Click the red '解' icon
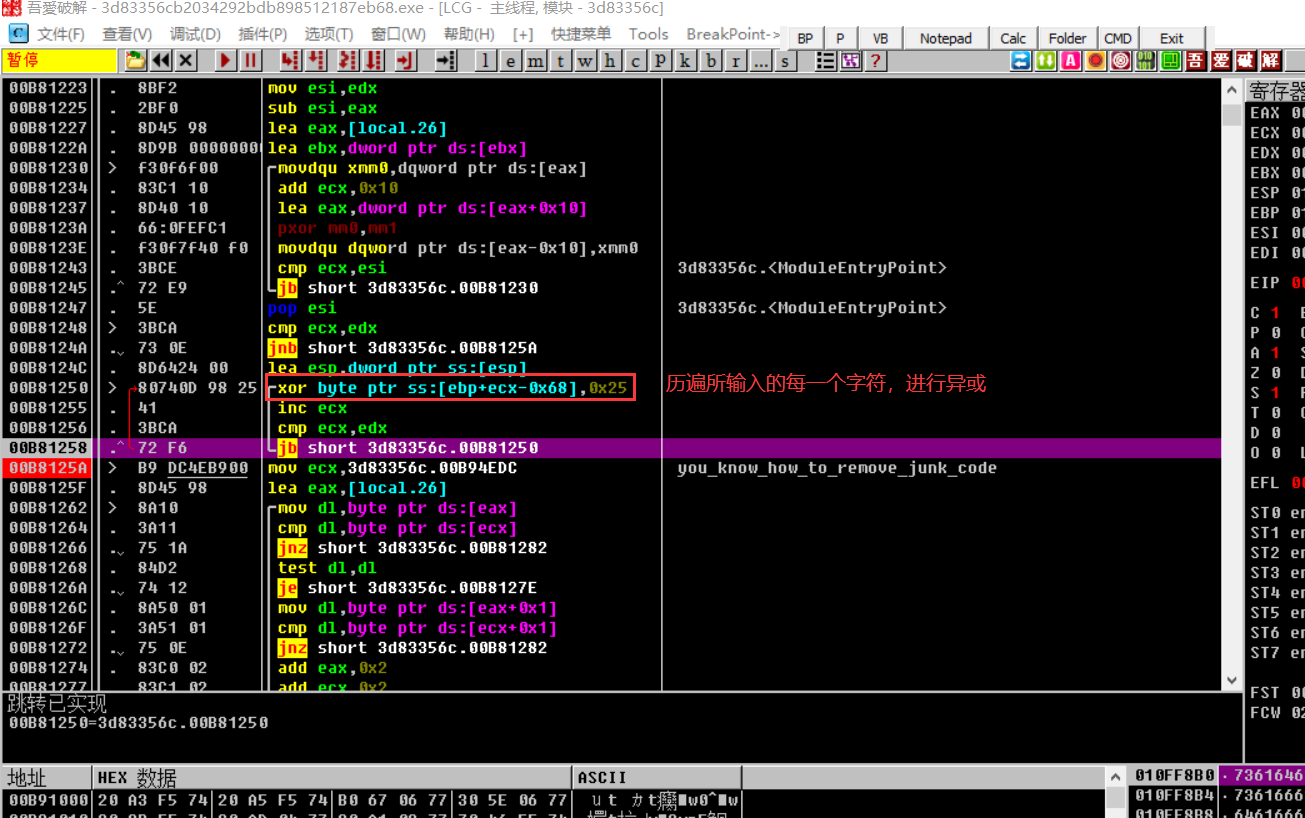The height and width of the screenshot is (818, 1305). click(x=1271, y=61)
